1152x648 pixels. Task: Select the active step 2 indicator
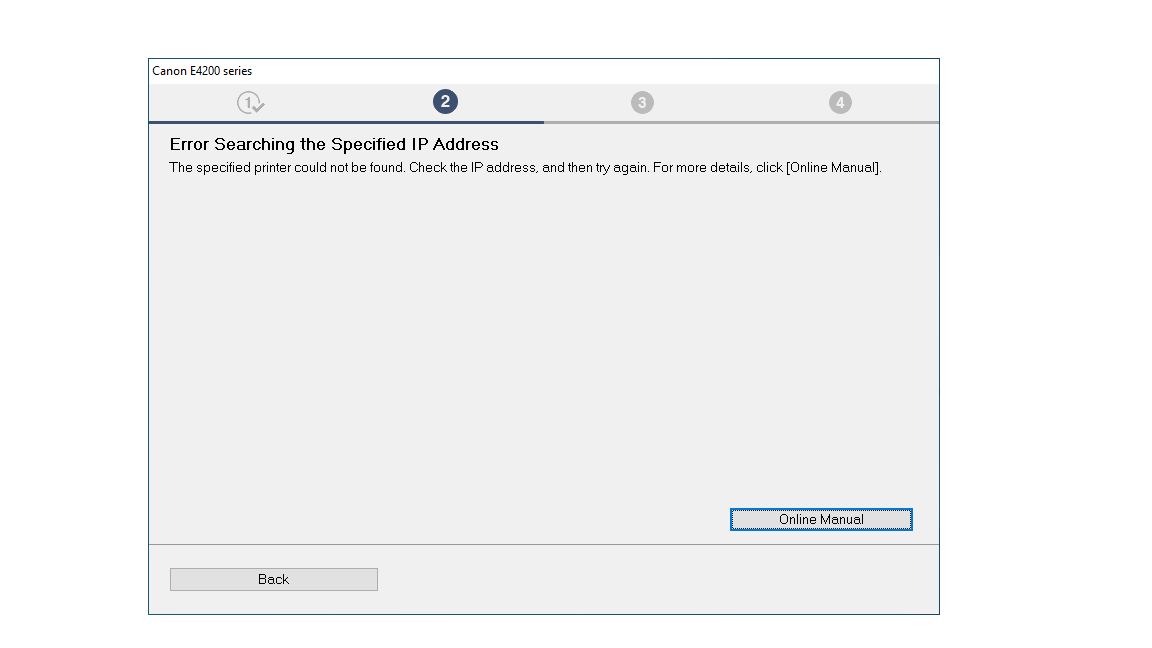point(445,101)
